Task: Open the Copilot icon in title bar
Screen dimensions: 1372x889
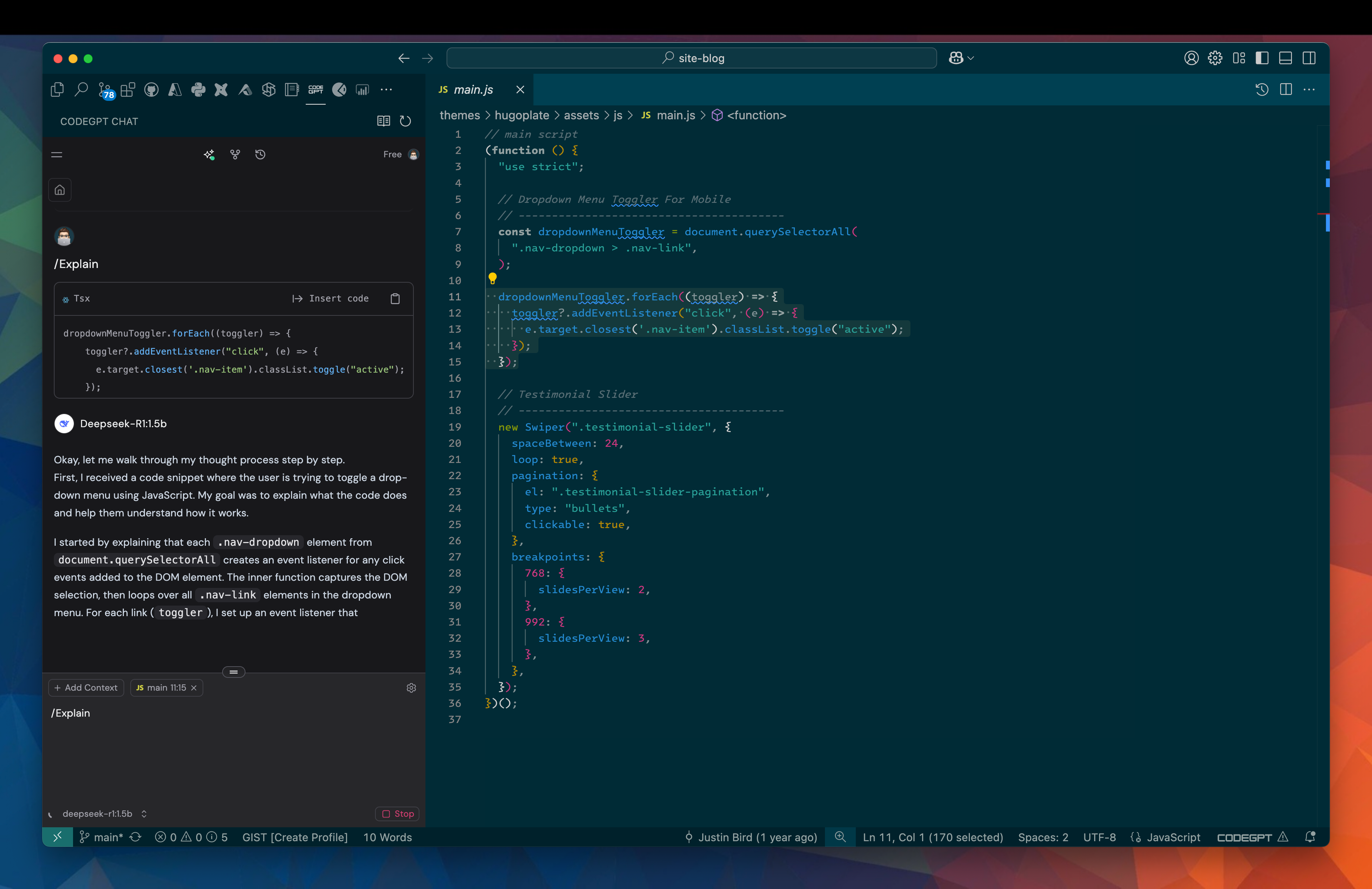Action: (x=956, y=58)
